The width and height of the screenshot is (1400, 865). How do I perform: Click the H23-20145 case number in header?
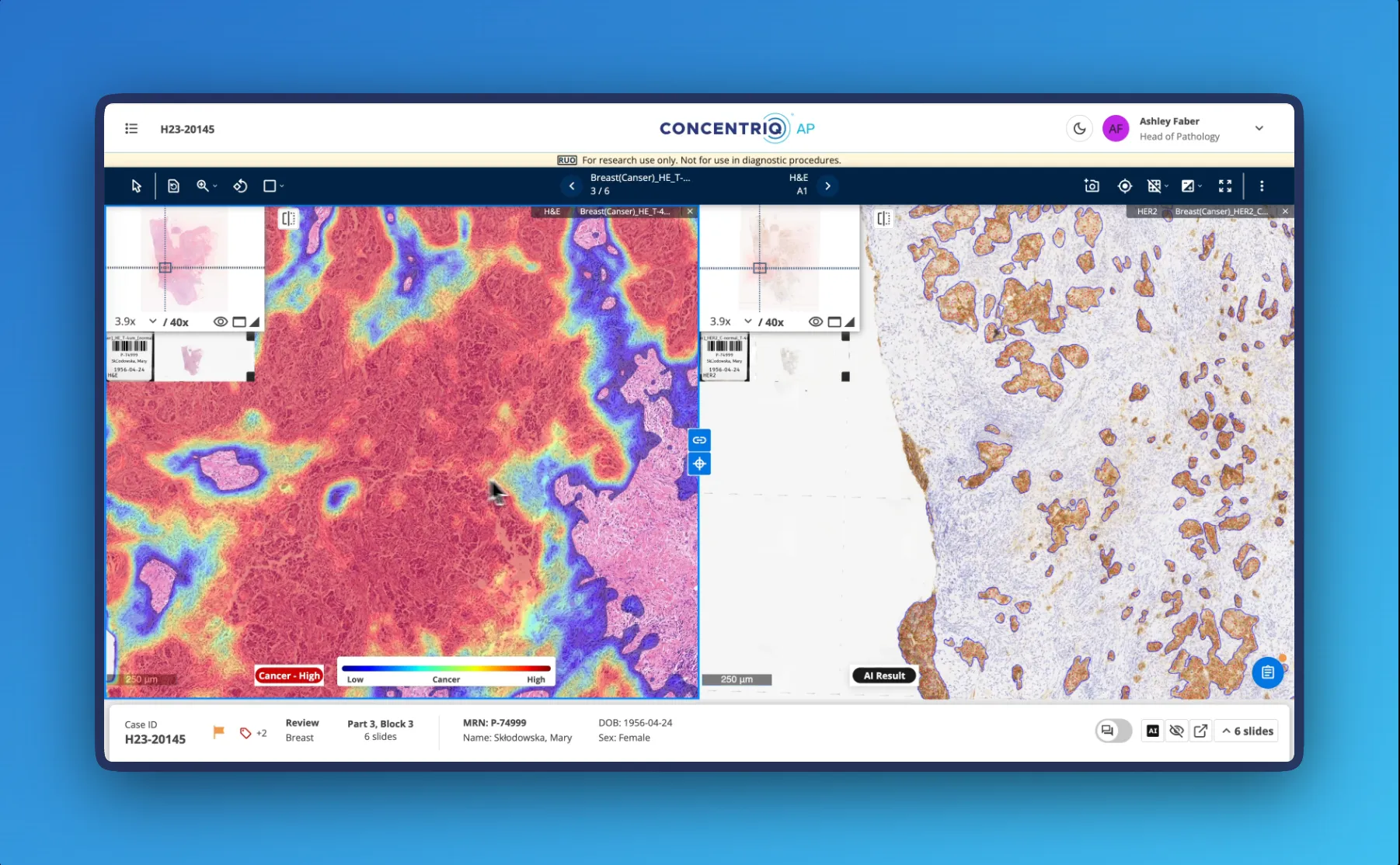click(187, 129)
